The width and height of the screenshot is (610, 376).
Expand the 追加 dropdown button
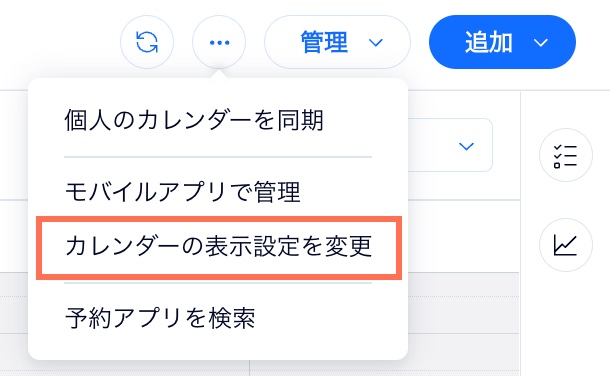[502, 42]
